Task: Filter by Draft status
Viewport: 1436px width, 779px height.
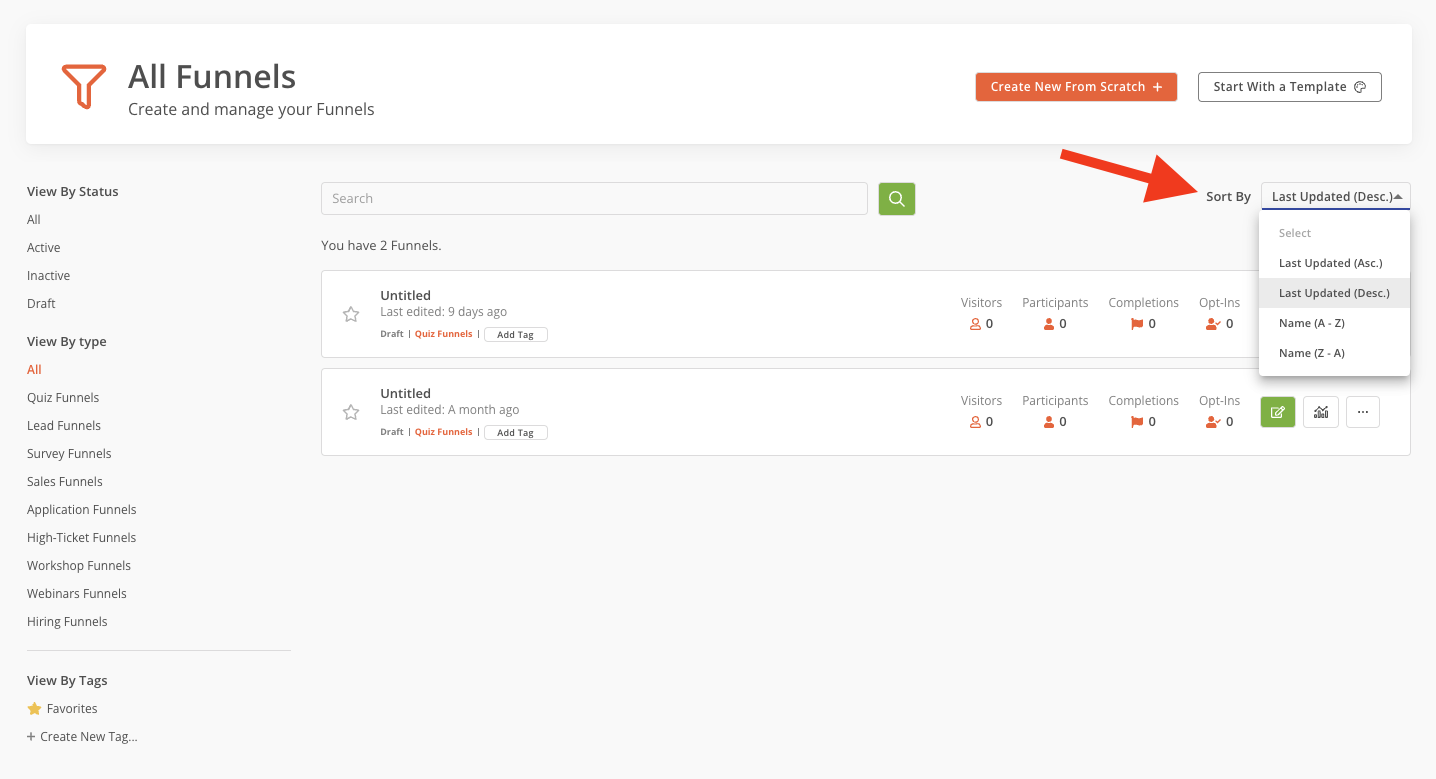Action: pos(41,303)
